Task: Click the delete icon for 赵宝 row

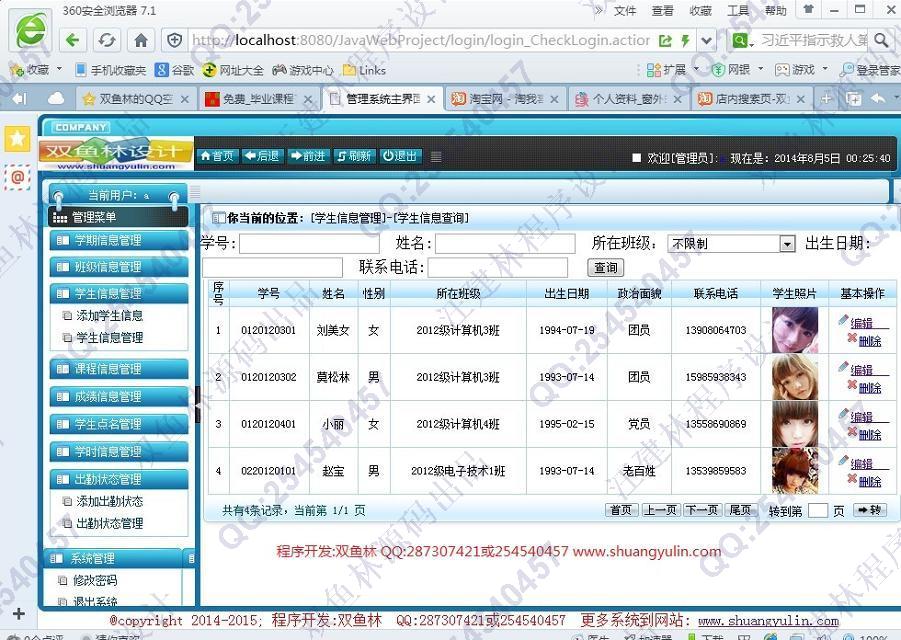Action: 853,480
